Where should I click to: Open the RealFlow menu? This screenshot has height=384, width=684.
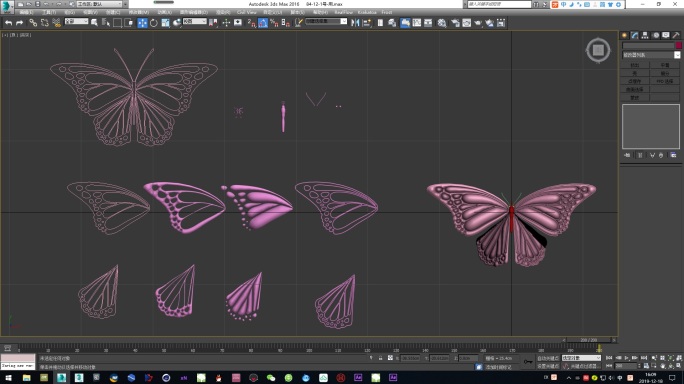[343, 12]
